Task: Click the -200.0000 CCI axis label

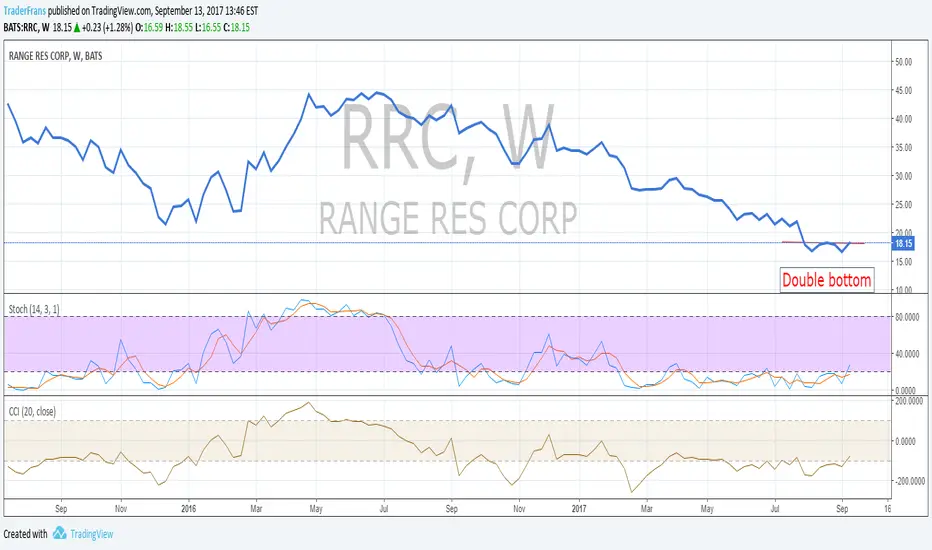Action: click(x=909, y=481)
